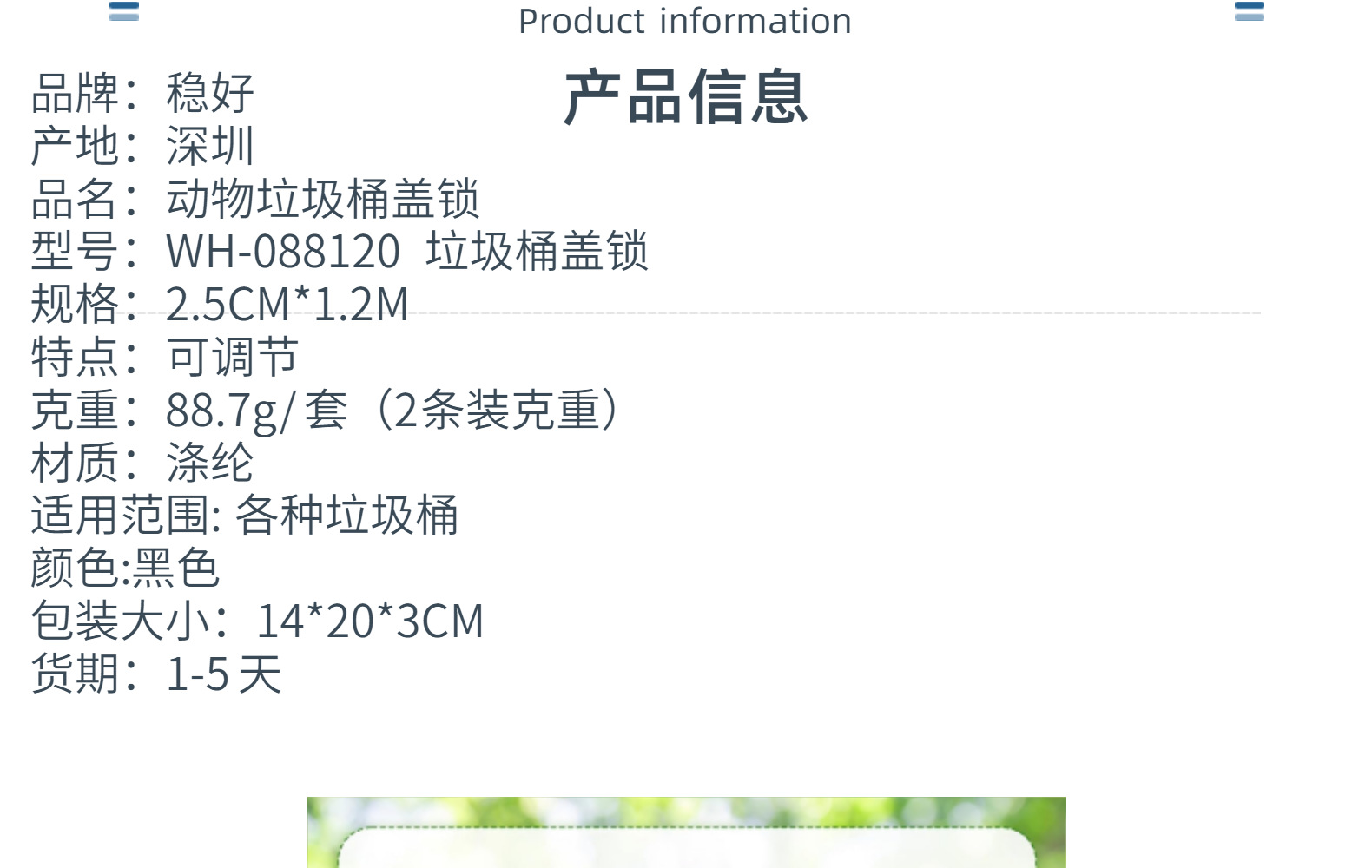The width and height of the screenshot is (1372, 868).
Task: Click the feature line 特点: 可调节
Action: (165, 357)
